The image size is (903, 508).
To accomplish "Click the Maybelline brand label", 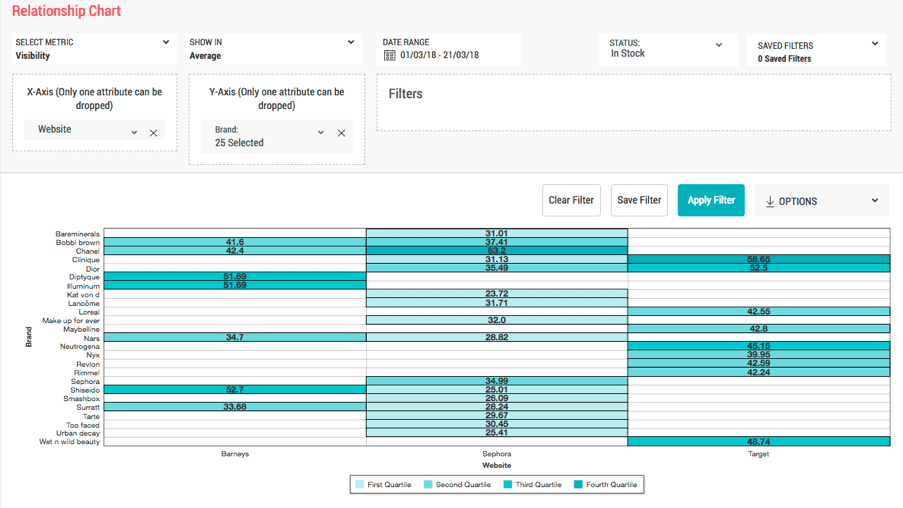I will (x=81, y=329).
